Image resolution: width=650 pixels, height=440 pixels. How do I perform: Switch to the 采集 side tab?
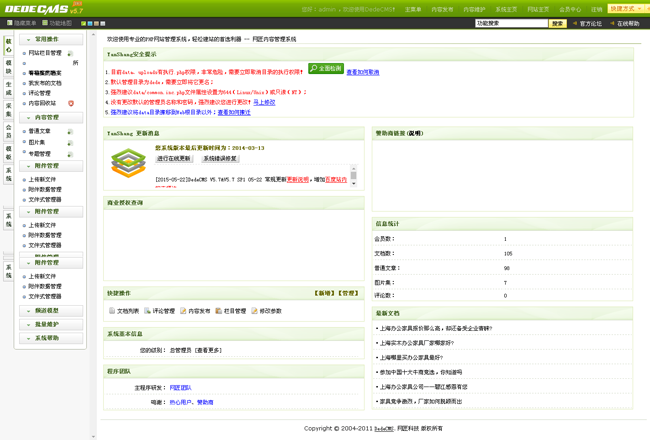[x=9, y=110]
